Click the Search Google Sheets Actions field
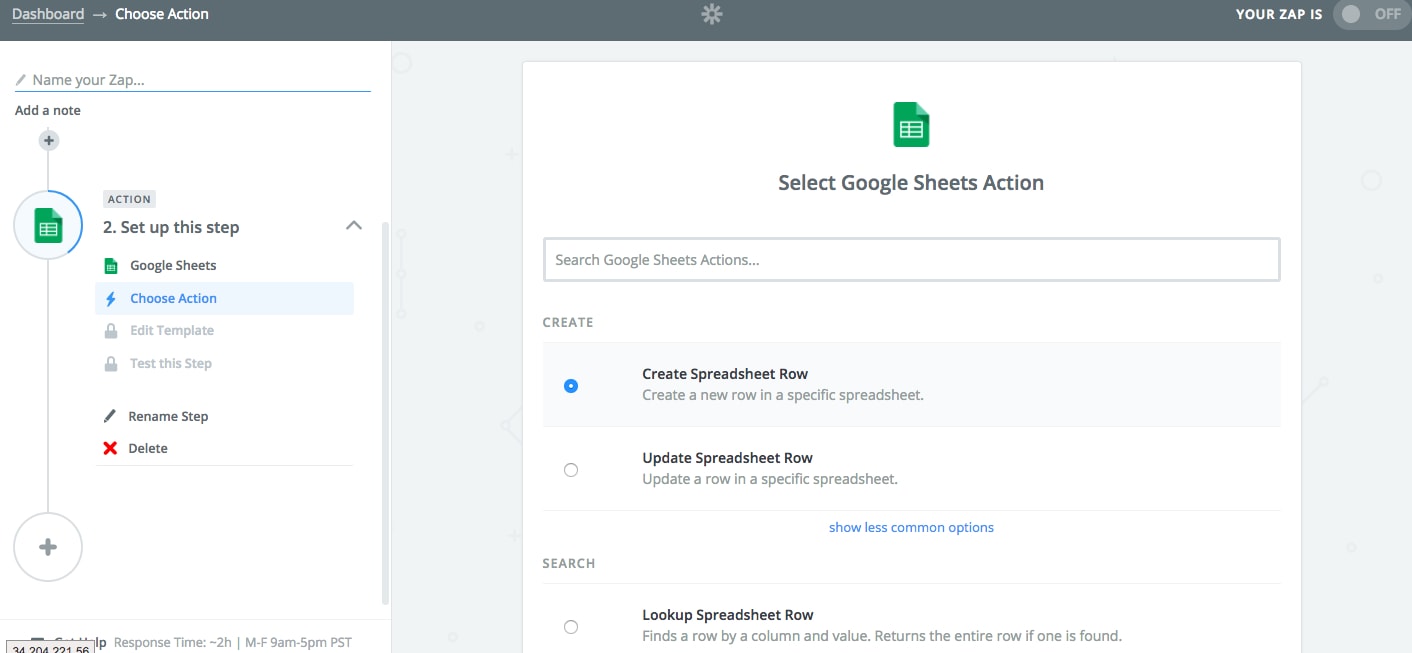1412x653 pixels. [911, 260]
